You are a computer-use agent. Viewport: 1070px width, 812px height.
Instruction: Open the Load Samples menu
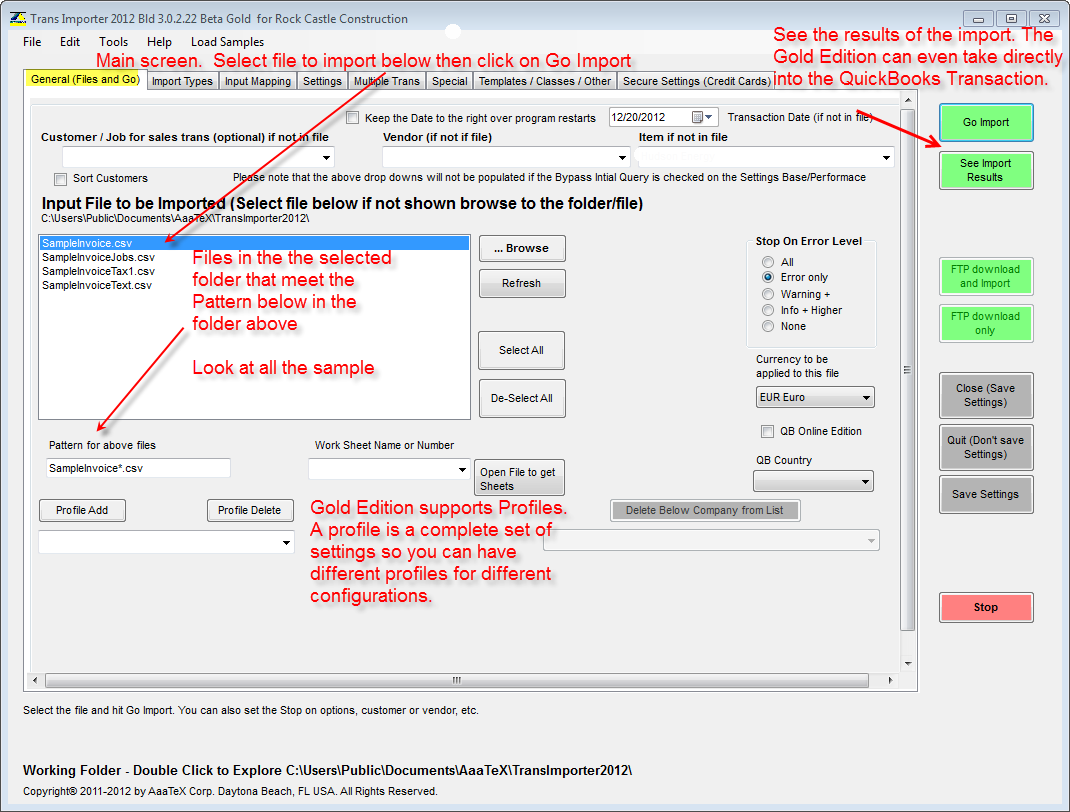(x=227, y=42)
